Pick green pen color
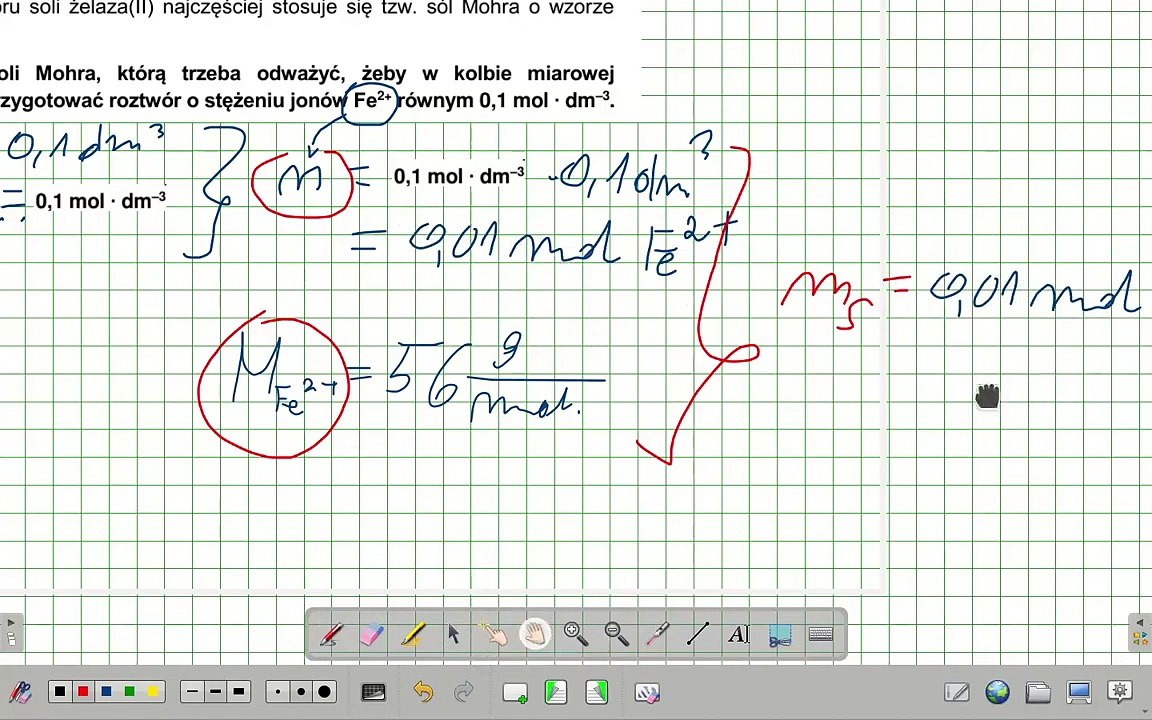Image resolution: width=1152 pixels, height=720 pixels. pos(129,691)
